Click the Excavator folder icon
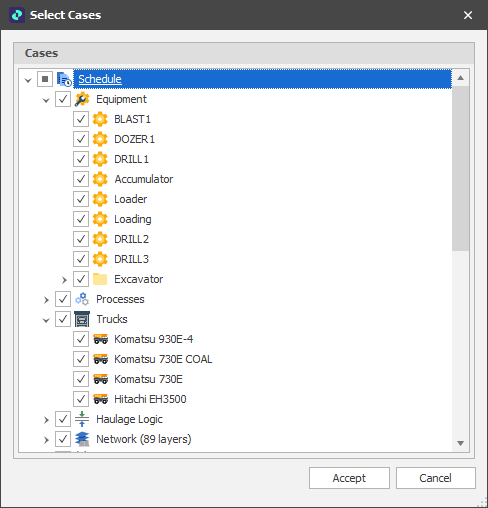 (100, 279)
